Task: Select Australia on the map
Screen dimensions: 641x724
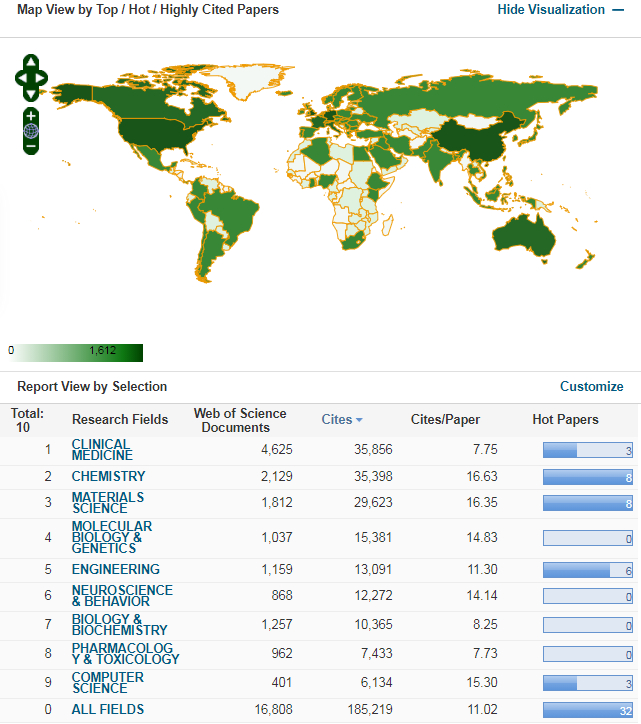Action: pyautogui.click(x=524, y=235)
